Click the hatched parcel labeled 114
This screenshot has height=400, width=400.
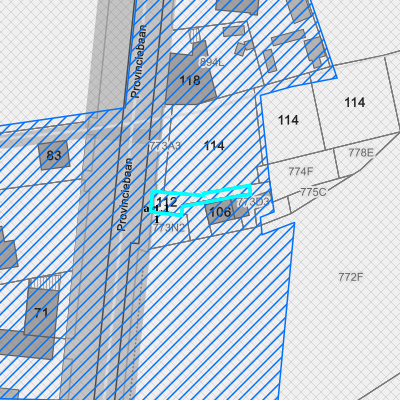coord(214,146)
